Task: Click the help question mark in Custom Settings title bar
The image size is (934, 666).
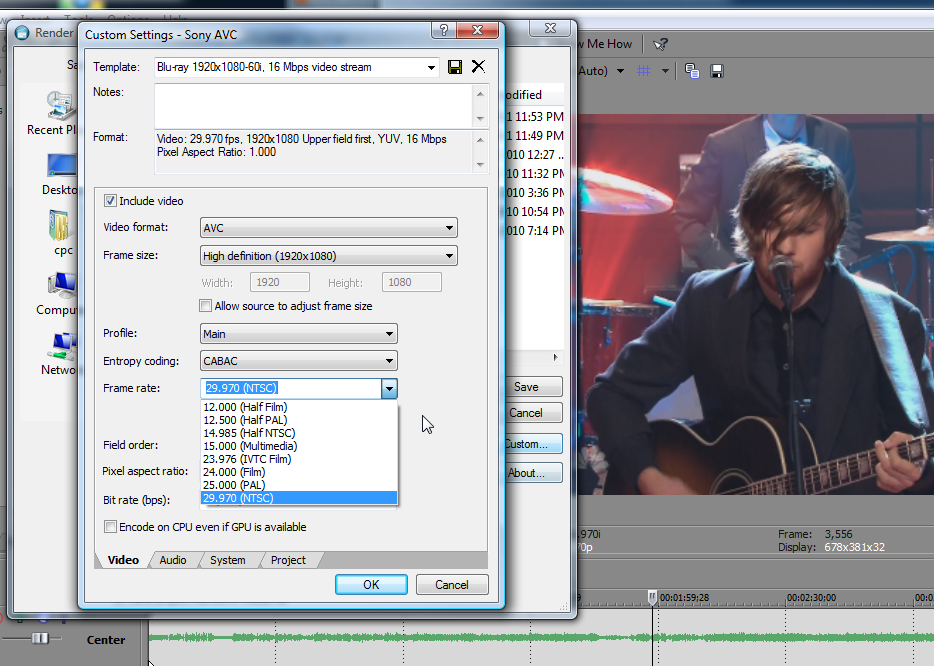Action: click(443, 32)
